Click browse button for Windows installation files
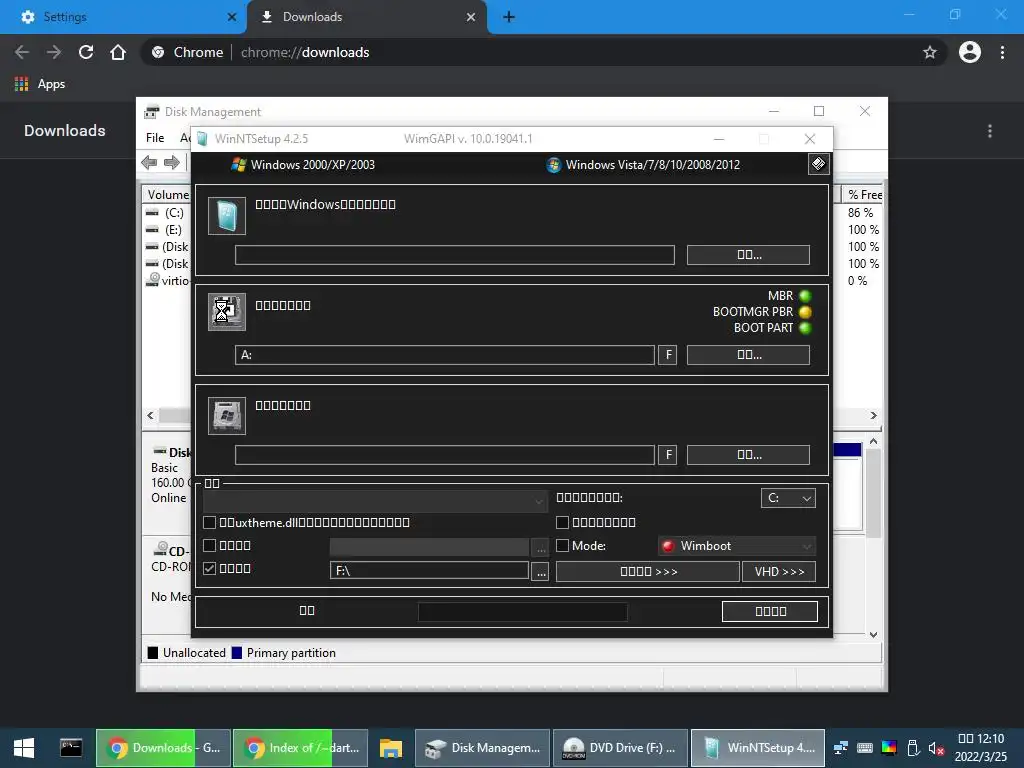1024x768 pixels. tap(748, 255)
